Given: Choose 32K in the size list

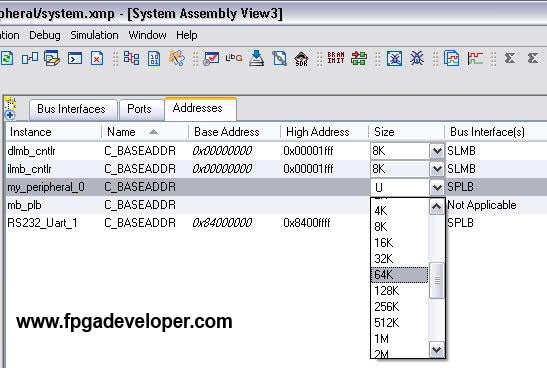Looking at the screenshot, I should (399, 259).
